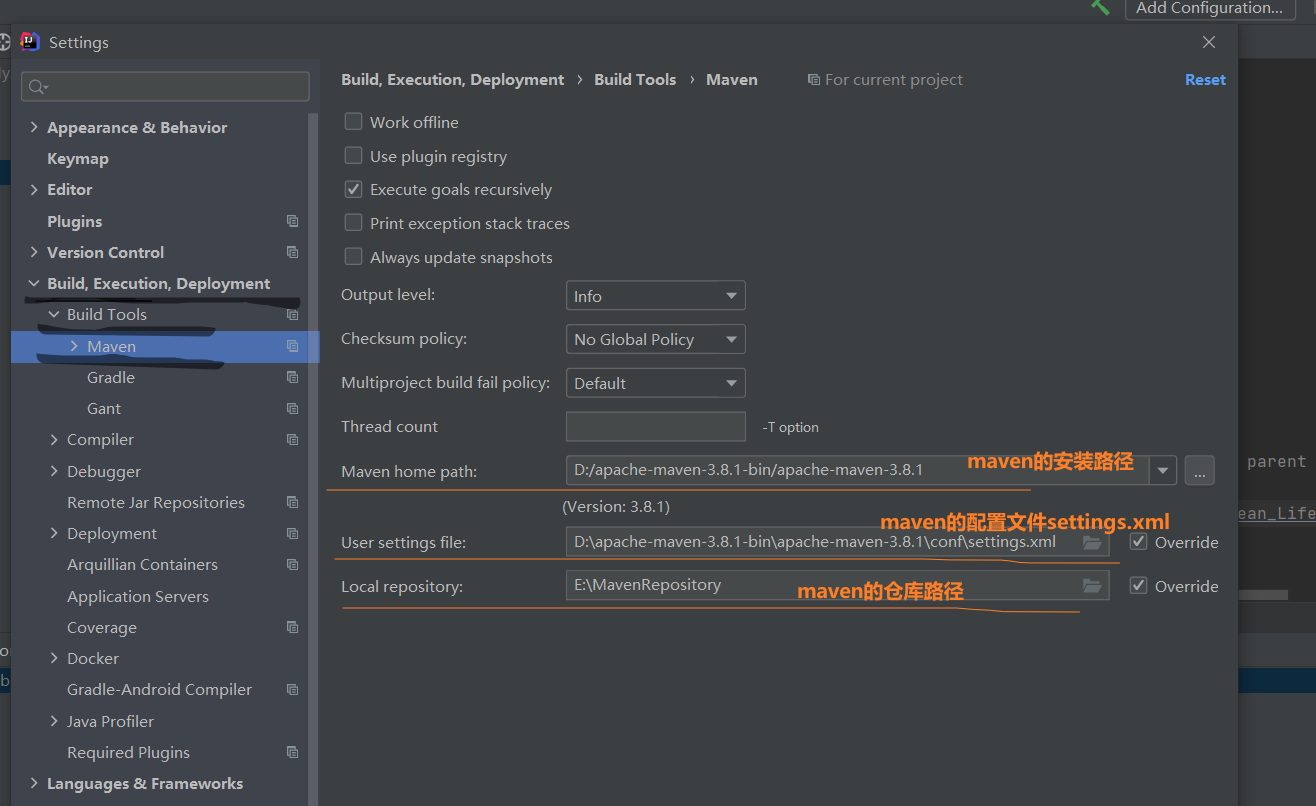Click the project-level icon next to Version Control
The image size is (1316, 806).
pyautogui.click(x=292, y=252)
